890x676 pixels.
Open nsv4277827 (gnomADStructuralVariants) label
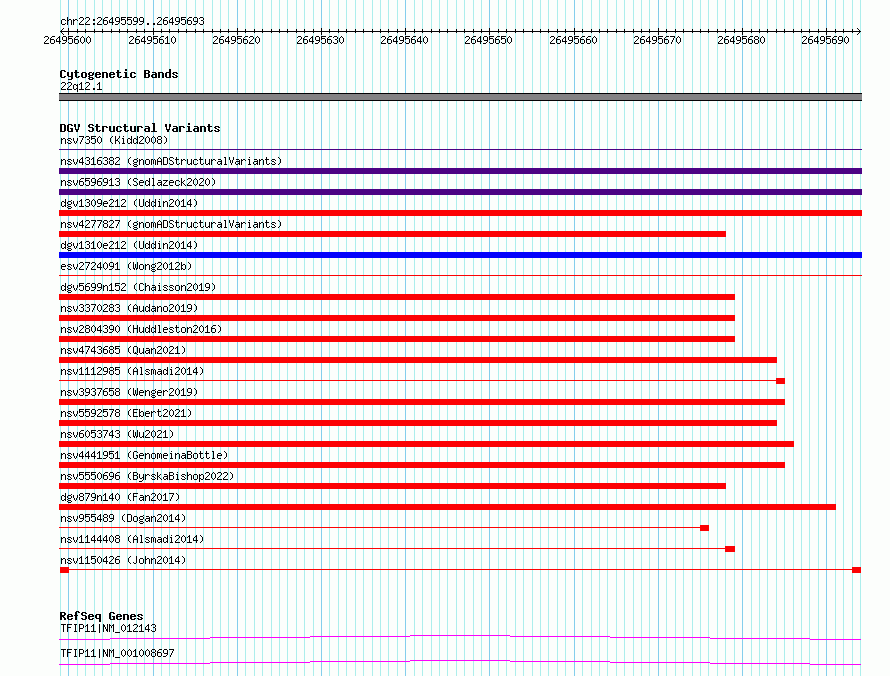(x=171, y=224)
